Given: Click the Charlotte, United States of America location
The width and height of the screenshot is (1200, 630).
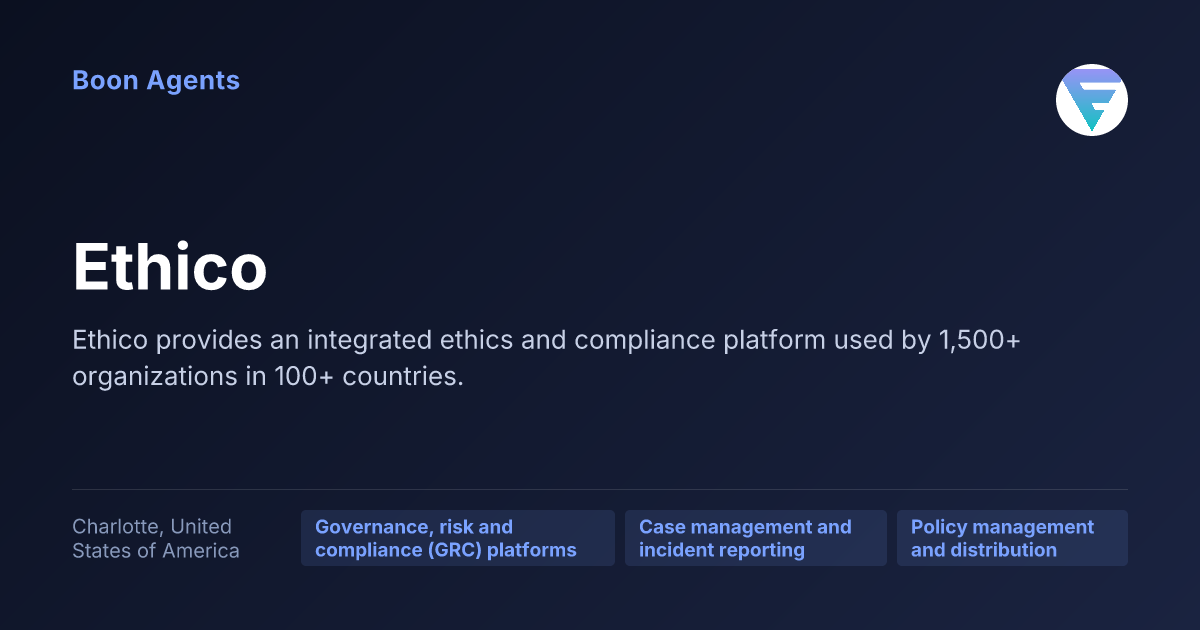Looking at the screenshot, I should tap(156, 538).
